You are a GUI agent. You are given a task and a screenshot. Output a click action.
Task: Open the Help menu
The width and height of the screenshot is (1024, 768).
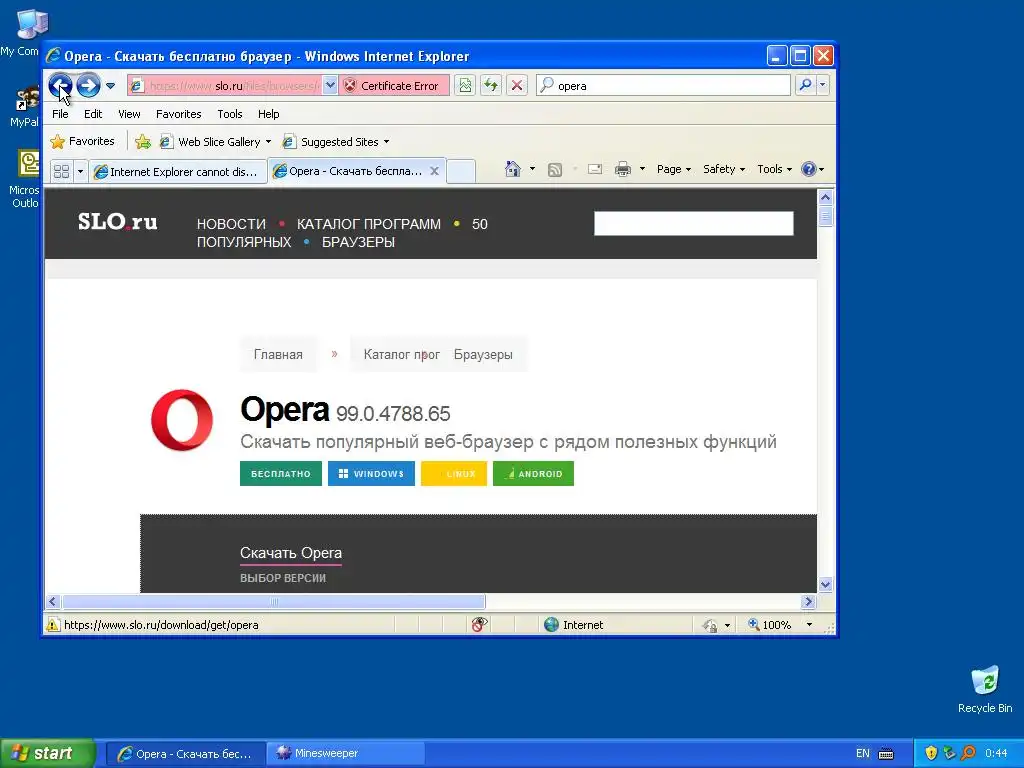pos(268,114)
